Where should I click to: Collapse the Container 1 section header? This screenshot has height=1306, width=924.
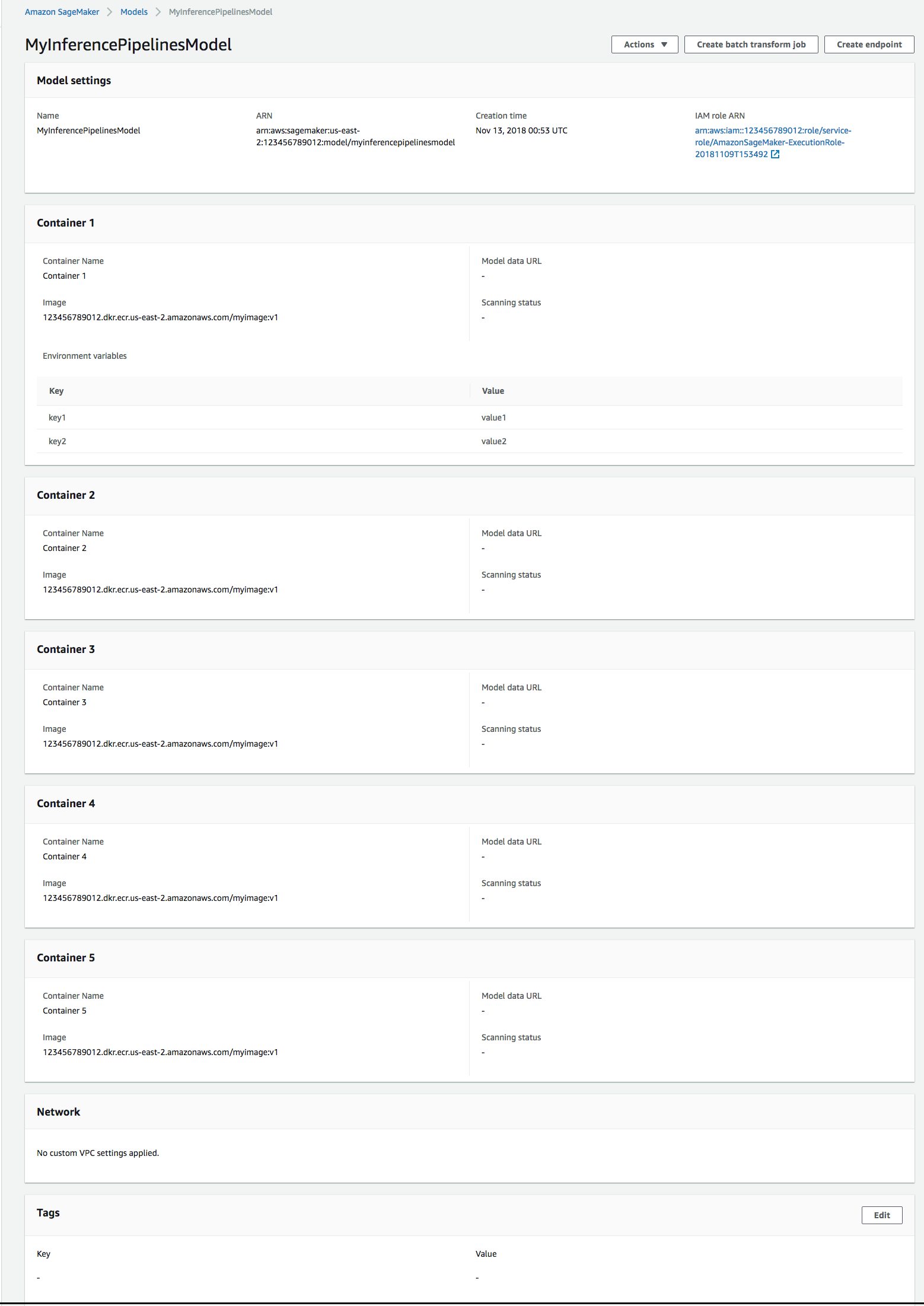[66, 223]
